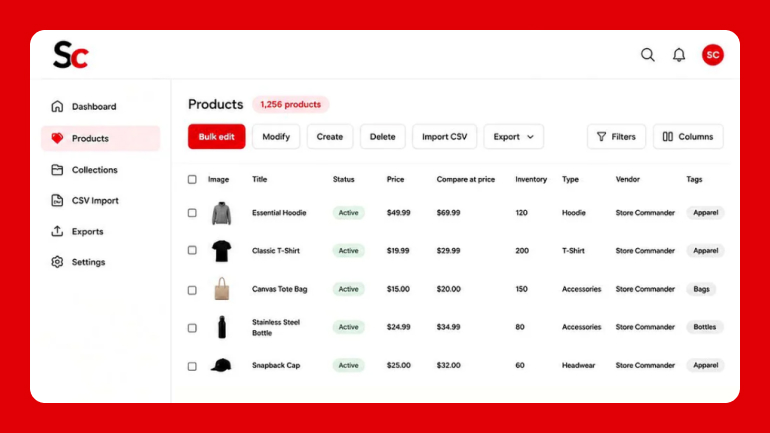The image size is (770, 433).
Task: Open Dashboard in sidebar
Action: (x=101, y=106)
